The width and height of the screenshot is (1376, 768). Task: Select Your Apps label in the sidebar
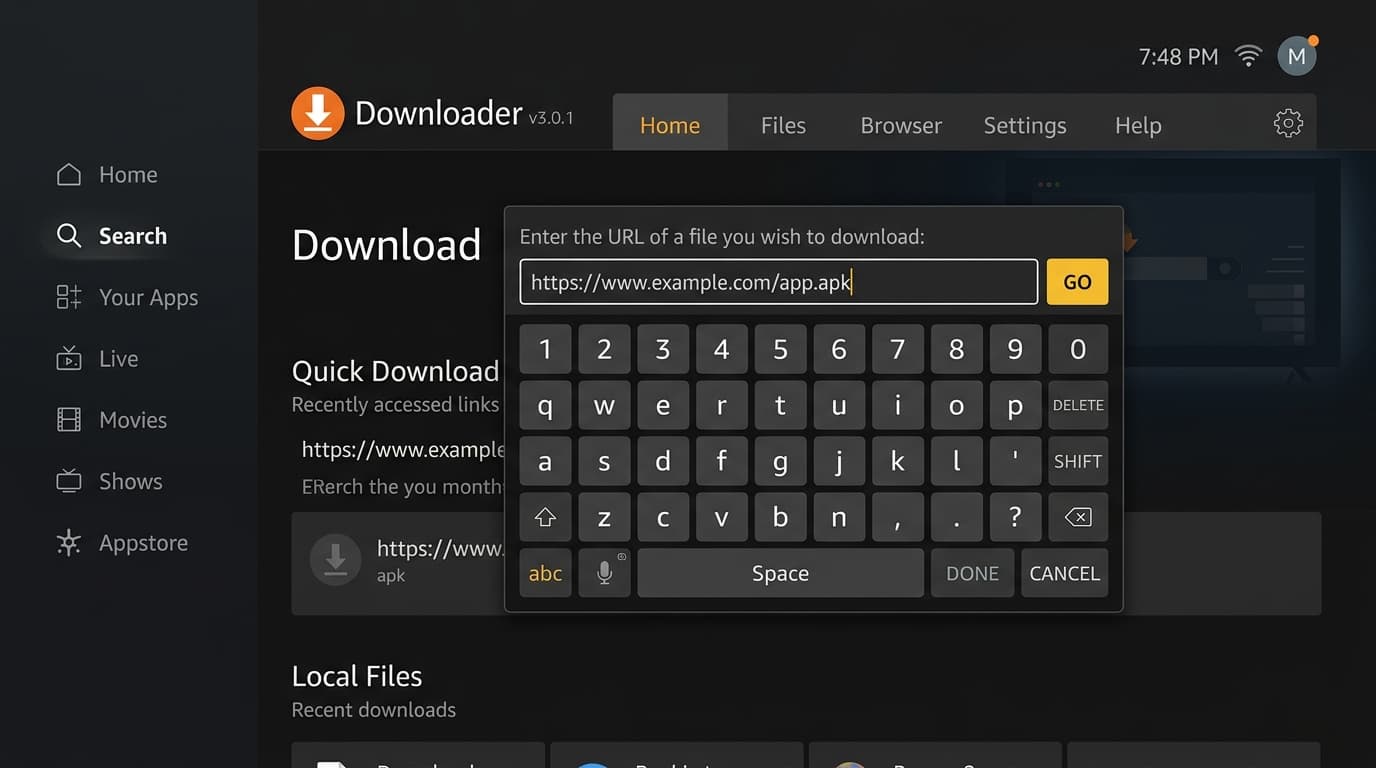coord(149,297)
